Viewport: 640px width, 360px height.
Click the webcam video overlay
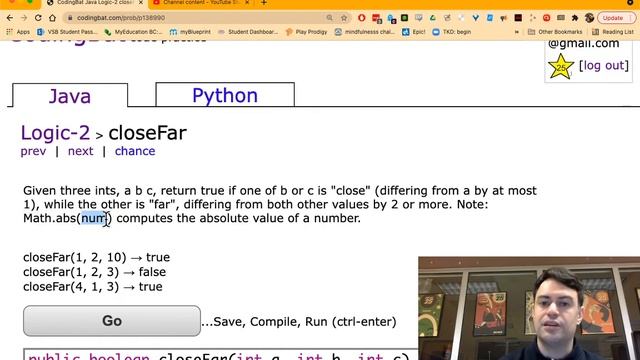(529, 308)
